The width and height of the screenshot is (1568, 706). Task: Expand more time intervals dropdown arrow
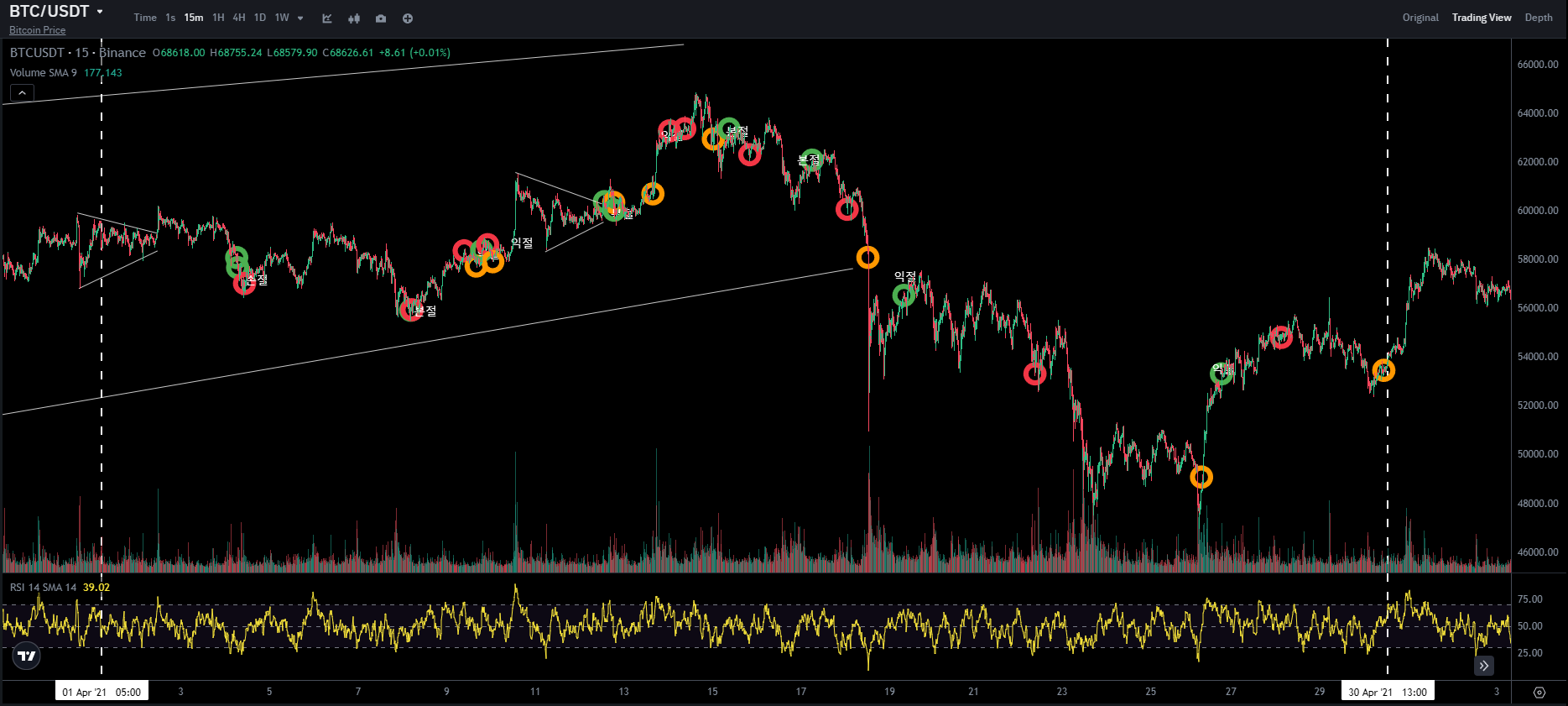300,18
